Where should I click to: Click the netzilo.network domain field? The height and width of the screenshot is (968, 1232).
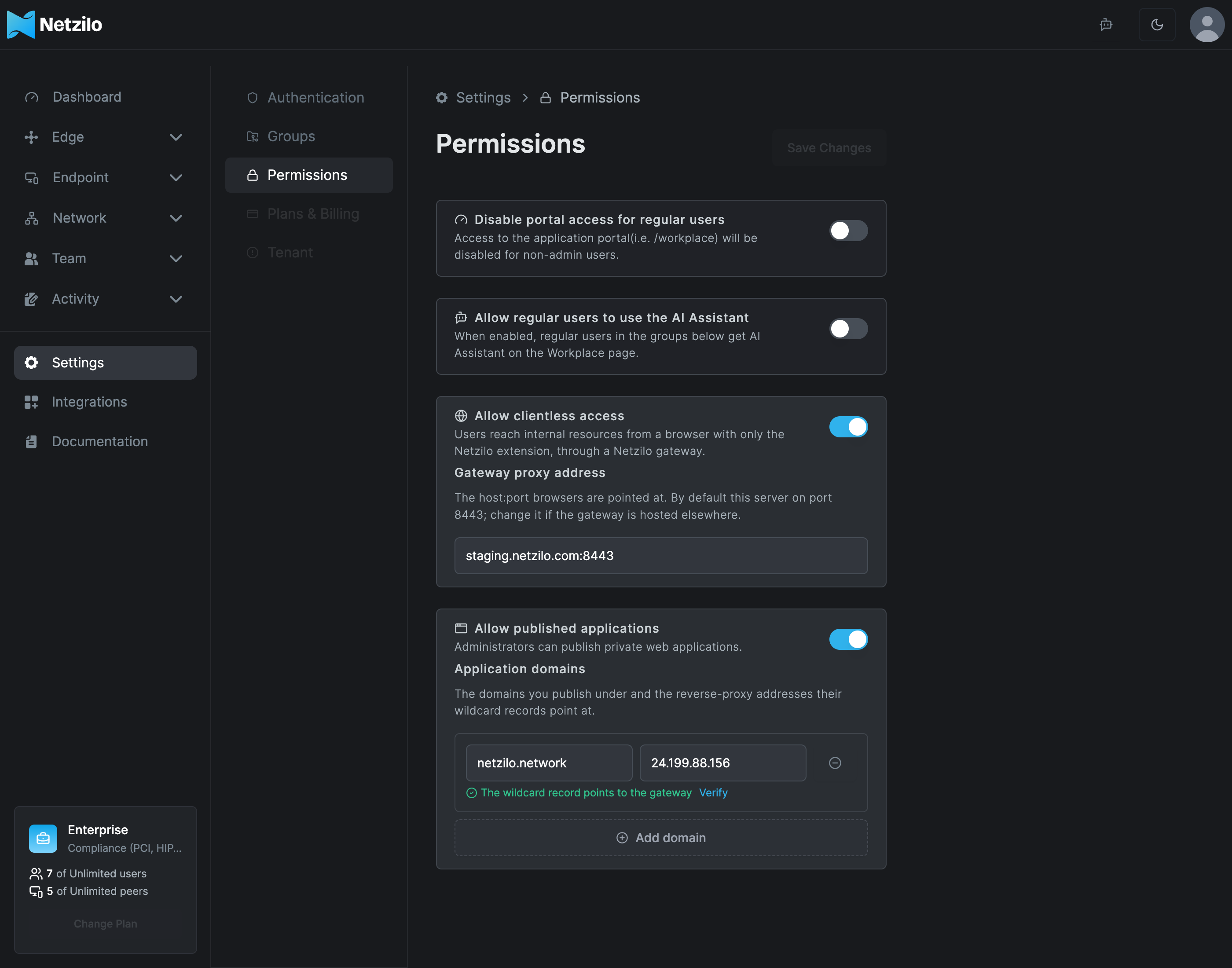pyautogui.click(x=549, y=763)
